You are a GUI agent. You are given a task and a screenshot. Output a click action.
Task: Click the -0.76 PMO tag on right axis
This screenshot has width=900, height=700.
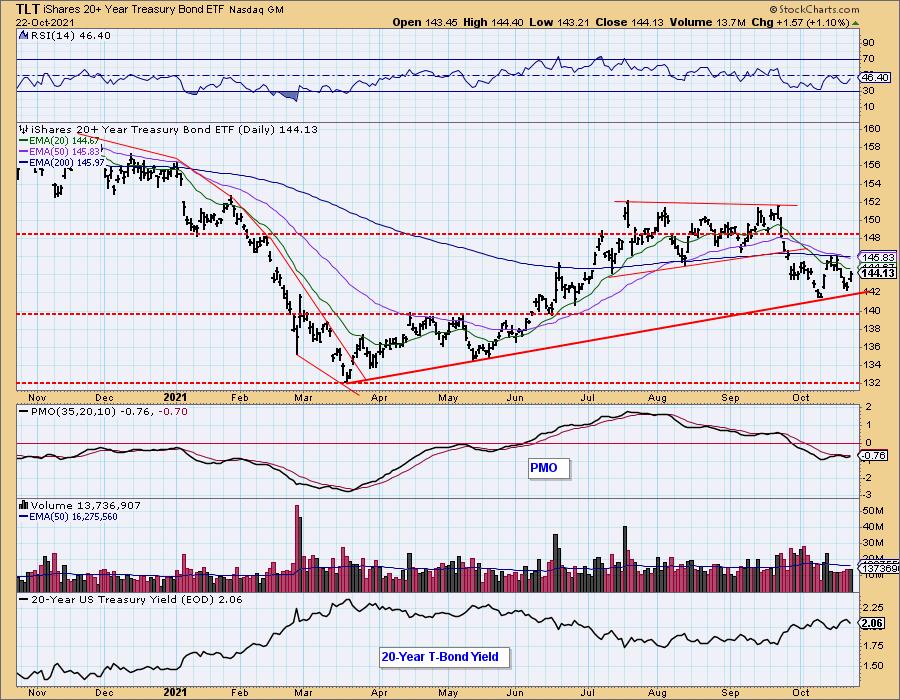[875, 456]
